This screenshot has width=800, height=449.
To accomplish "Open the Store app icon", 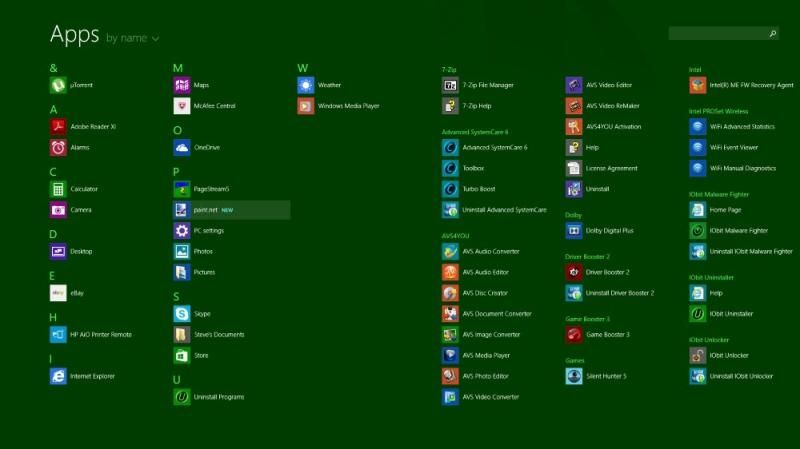I will pyautogui.click(x=182, y=355).
